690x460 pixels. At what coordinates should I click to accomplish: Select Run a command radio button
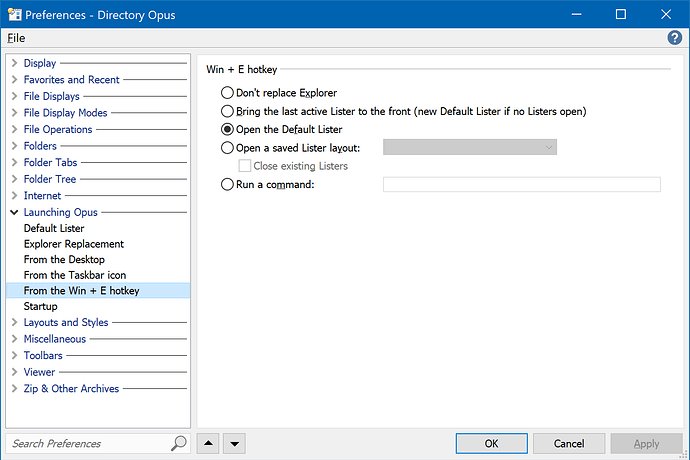click(227, 184)
